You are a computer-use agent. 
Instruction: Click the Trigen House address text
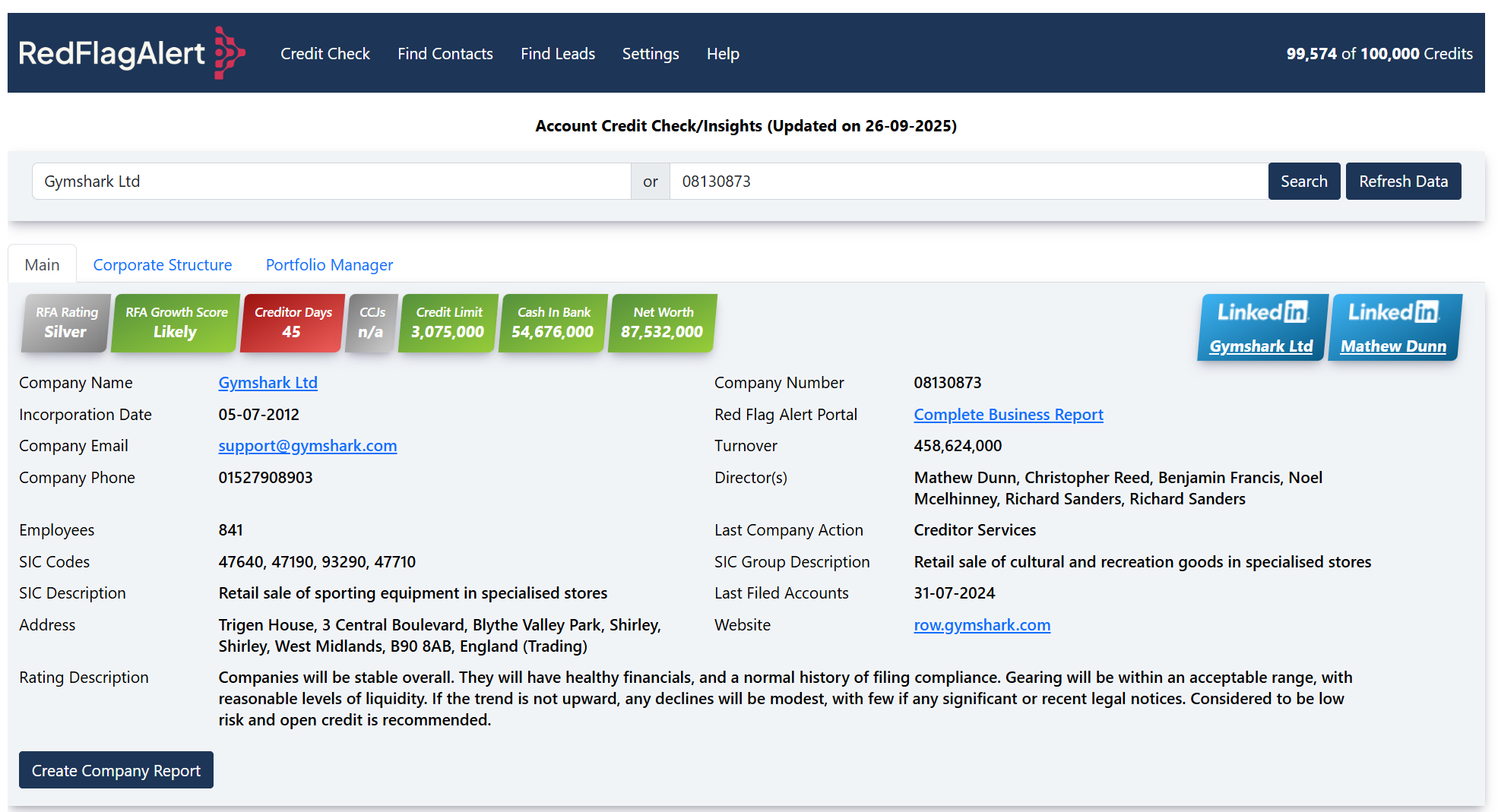click(x=440, y=636)
